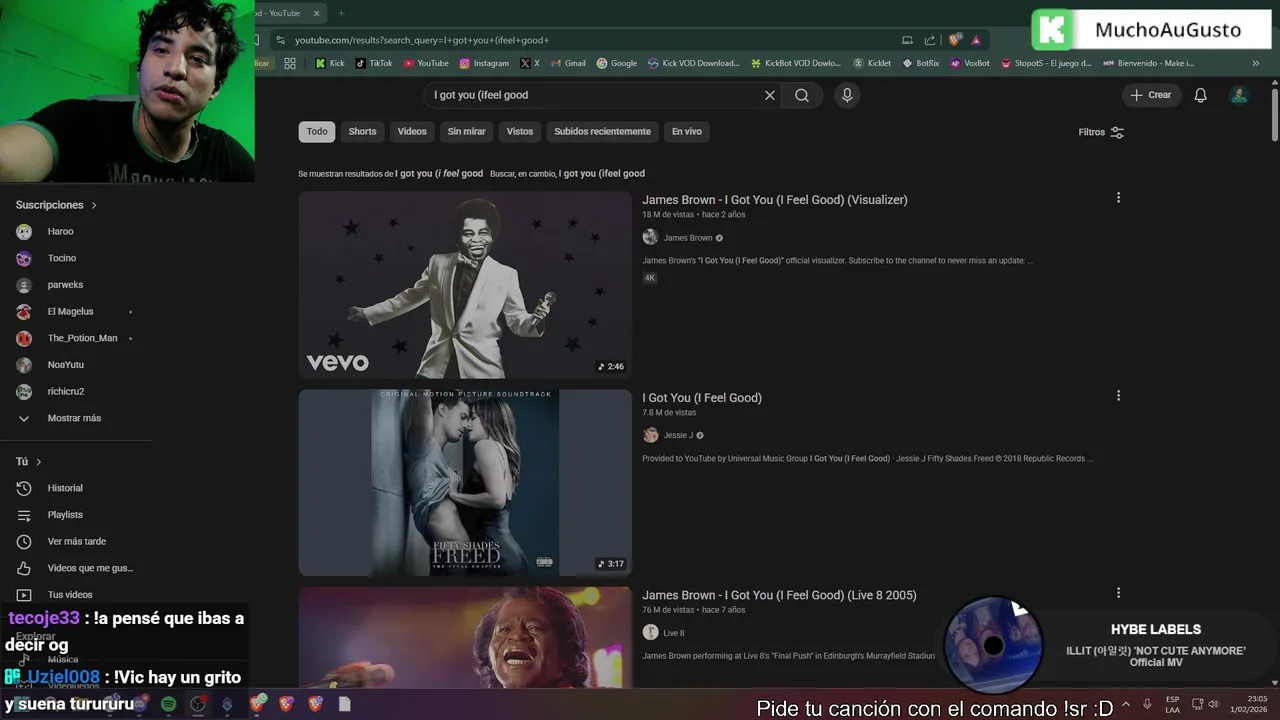Viewport: 1280px width, 720px height.
Task: Clear the YouTube search box with X
Action: tap(770, 95)
